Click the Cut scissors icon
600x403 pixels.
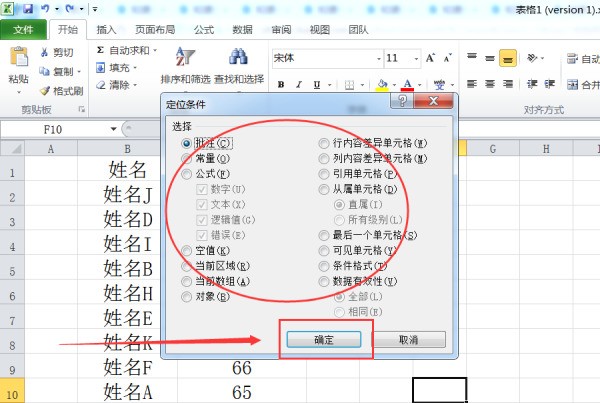(44, 52)
